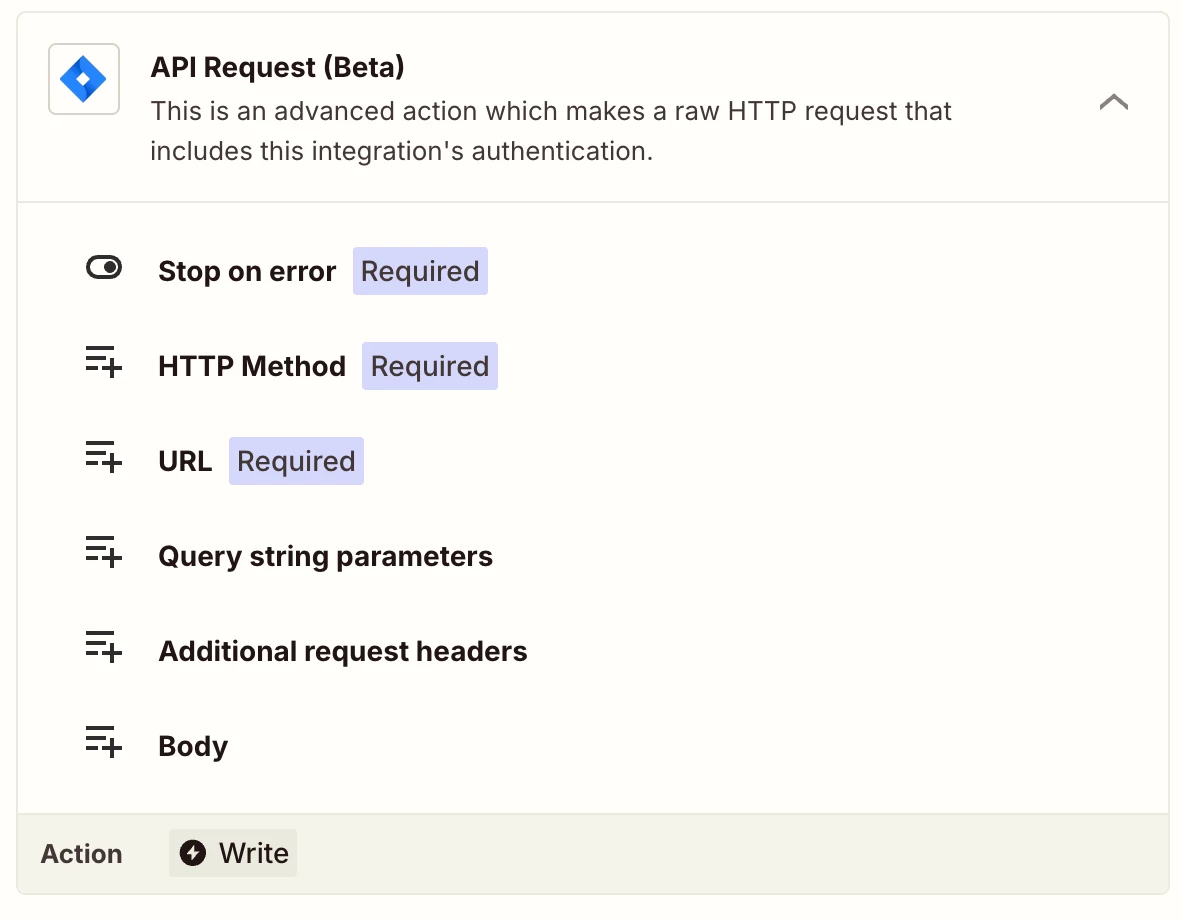Viewport: 1182px width, 920px height.
Task: Select the URL field label
Action: coord(185,462)
